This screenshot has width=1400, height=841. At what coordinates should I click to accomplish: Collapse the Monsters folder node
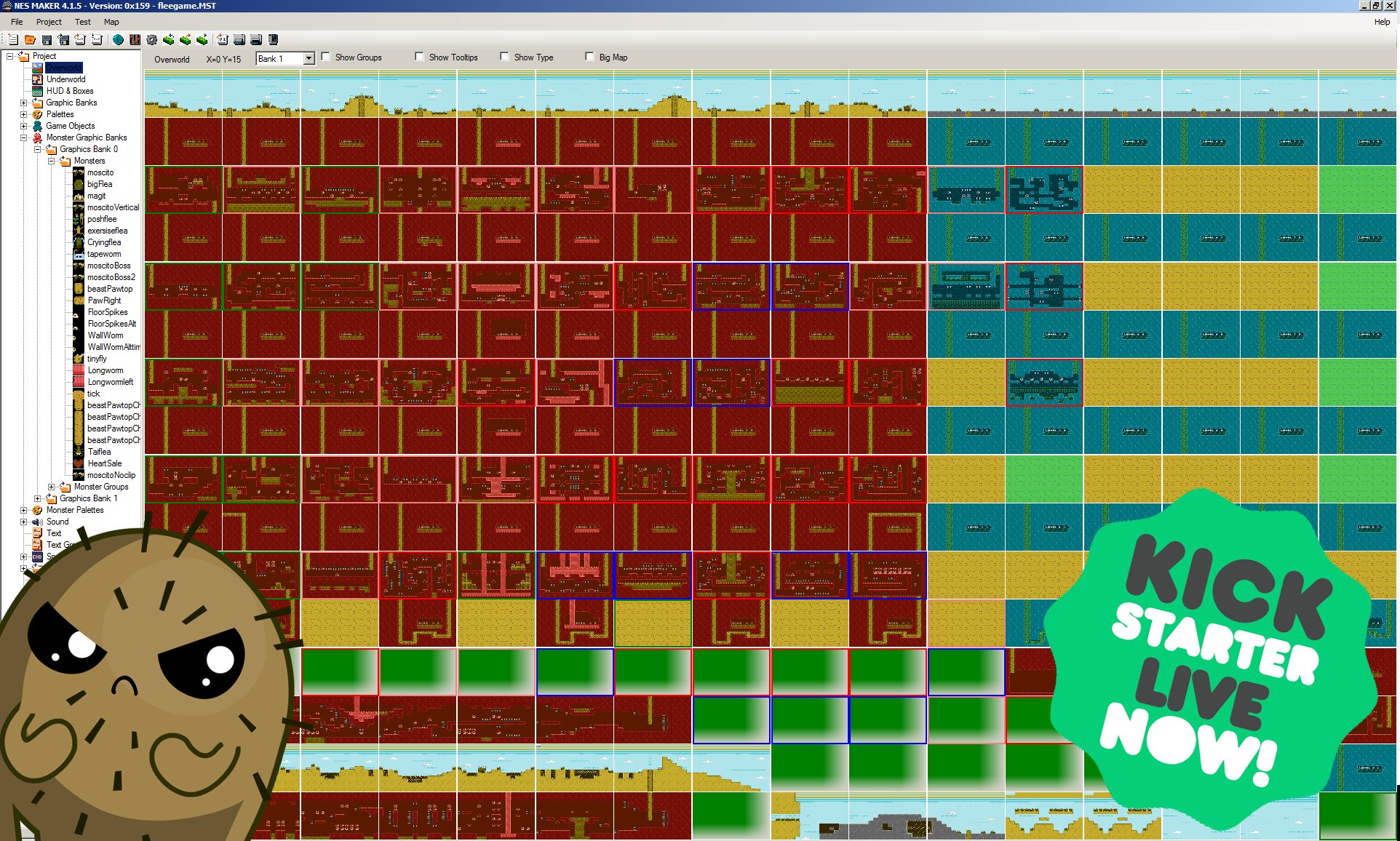click(51, 161)
